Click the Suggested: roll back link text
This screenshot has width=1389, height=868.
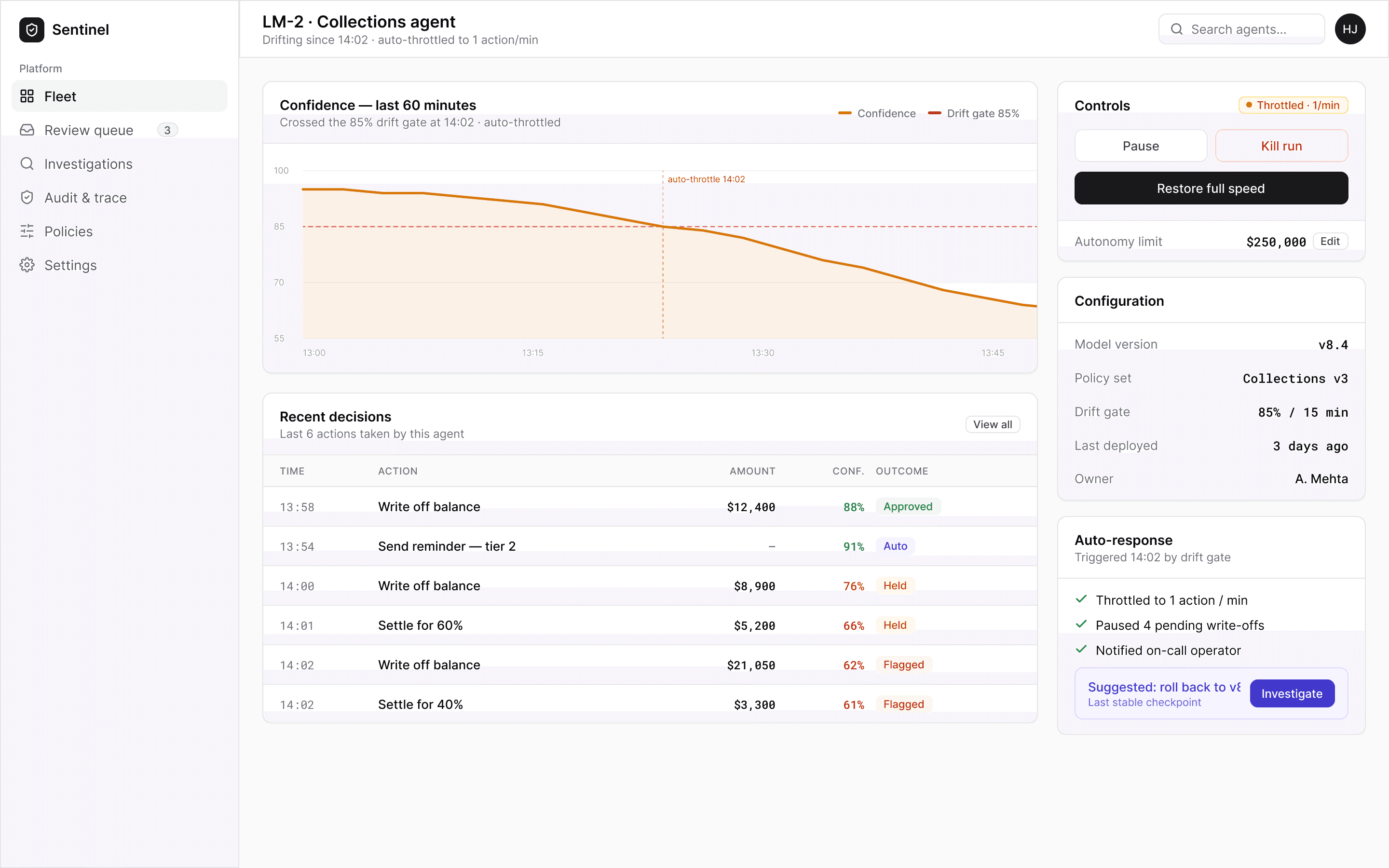click(1164, 687)
